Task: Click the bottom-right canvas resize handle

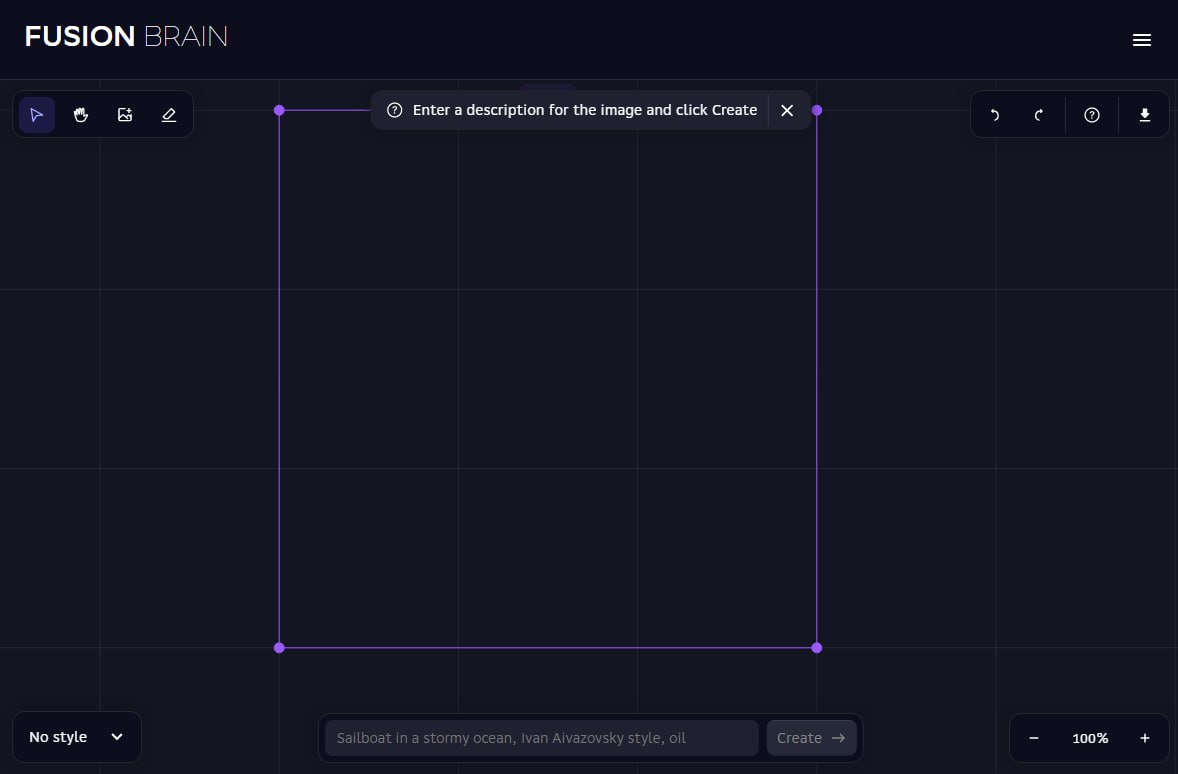Action: 817,648
